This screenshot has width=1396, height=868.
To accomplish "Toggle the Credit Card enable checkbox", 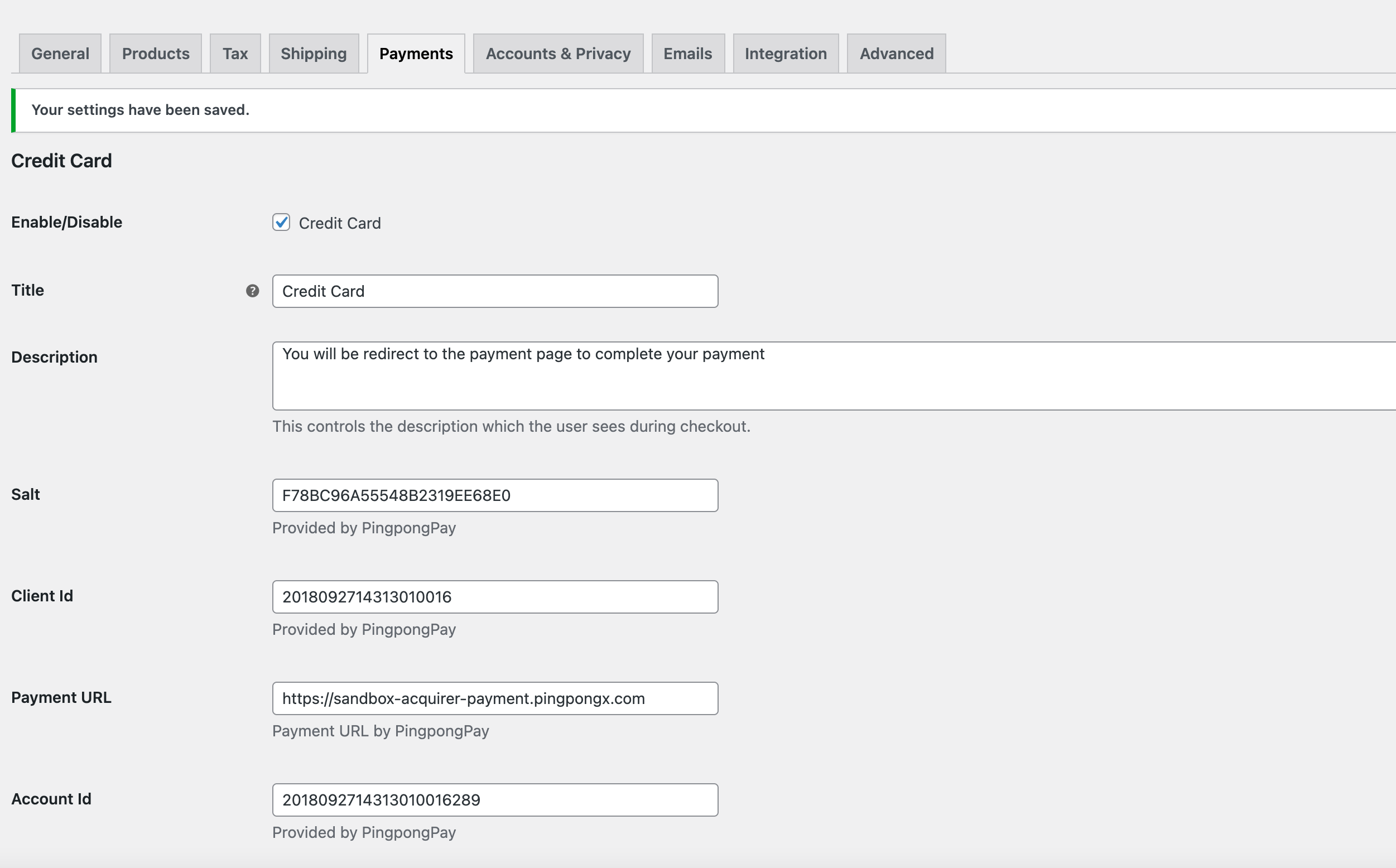I will point(281,223).
